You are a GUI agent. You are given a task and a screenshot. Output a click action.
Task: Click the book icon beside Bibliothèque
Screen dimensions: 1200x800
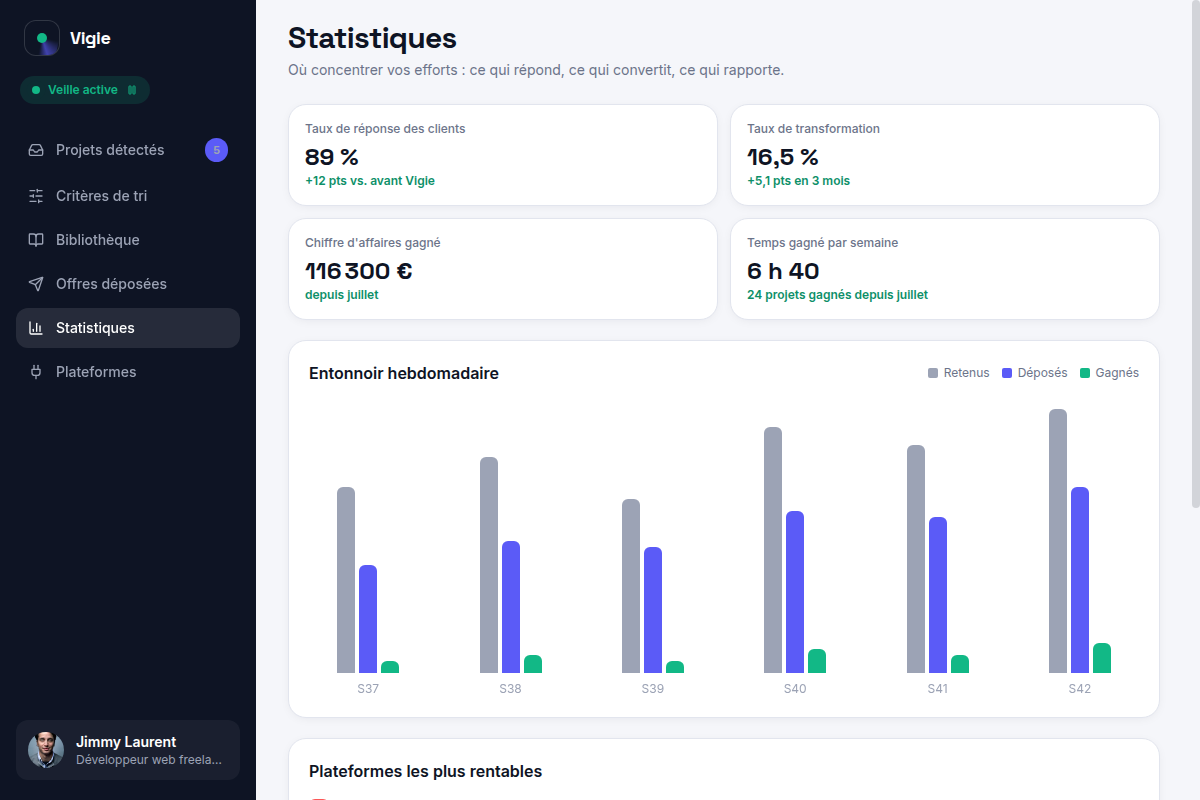(x=36, y=240)
